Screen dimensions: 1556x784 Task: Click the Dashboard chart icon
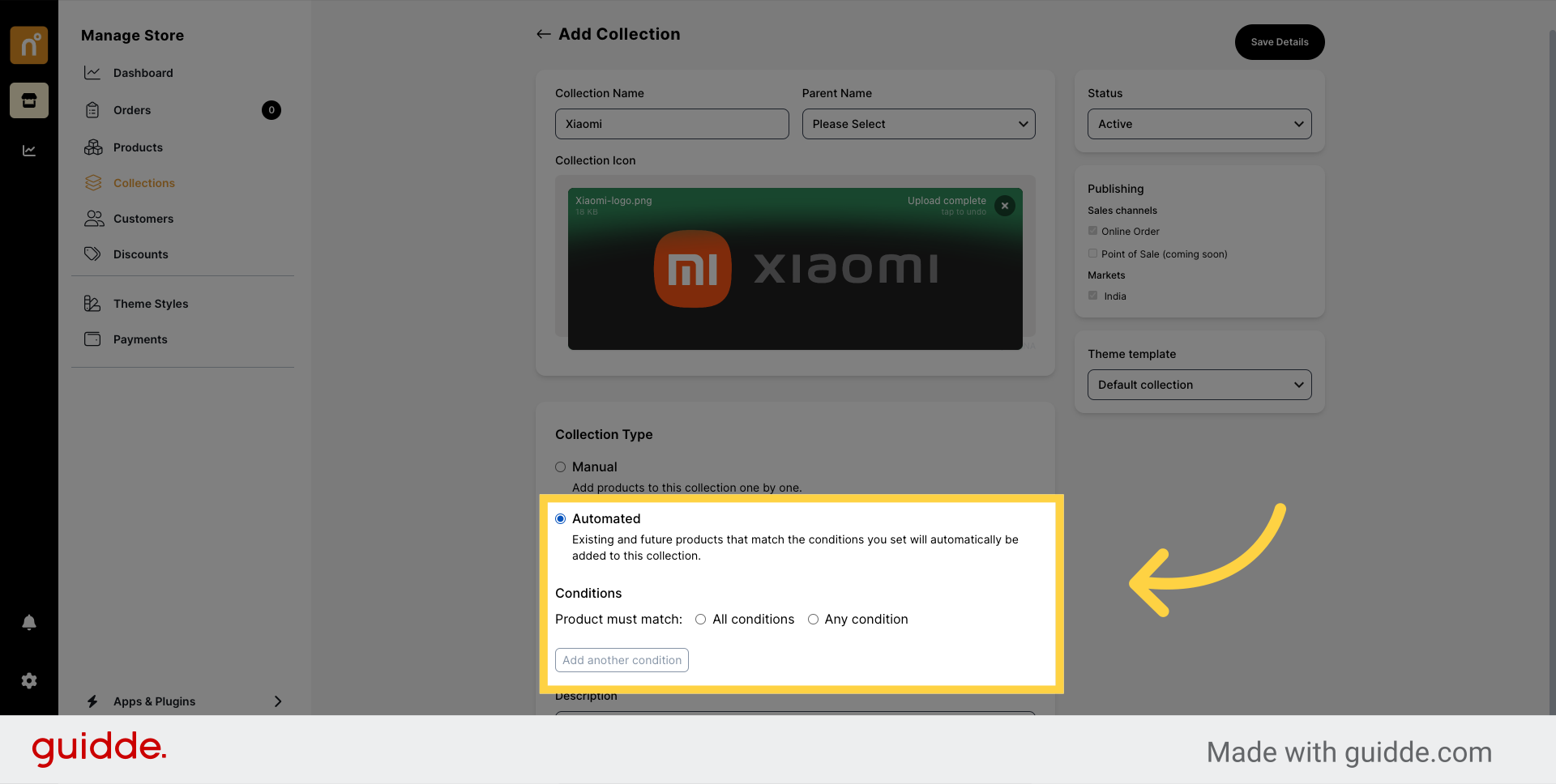click(x=93, y=73)
